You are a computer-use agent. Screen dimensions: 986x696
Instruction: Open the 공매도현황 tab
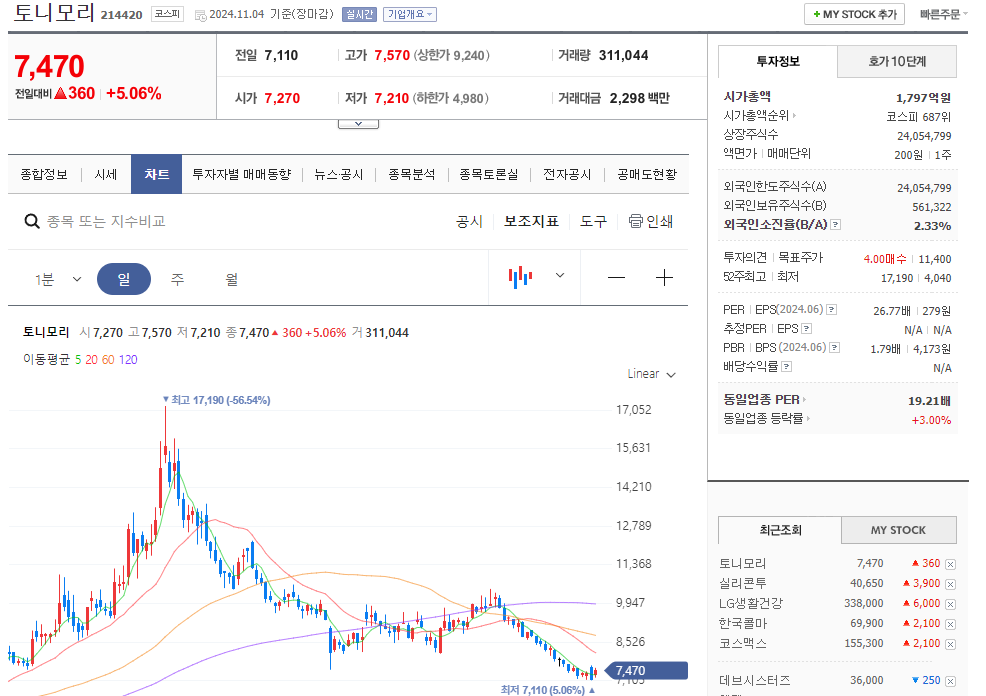click(647, 175)
